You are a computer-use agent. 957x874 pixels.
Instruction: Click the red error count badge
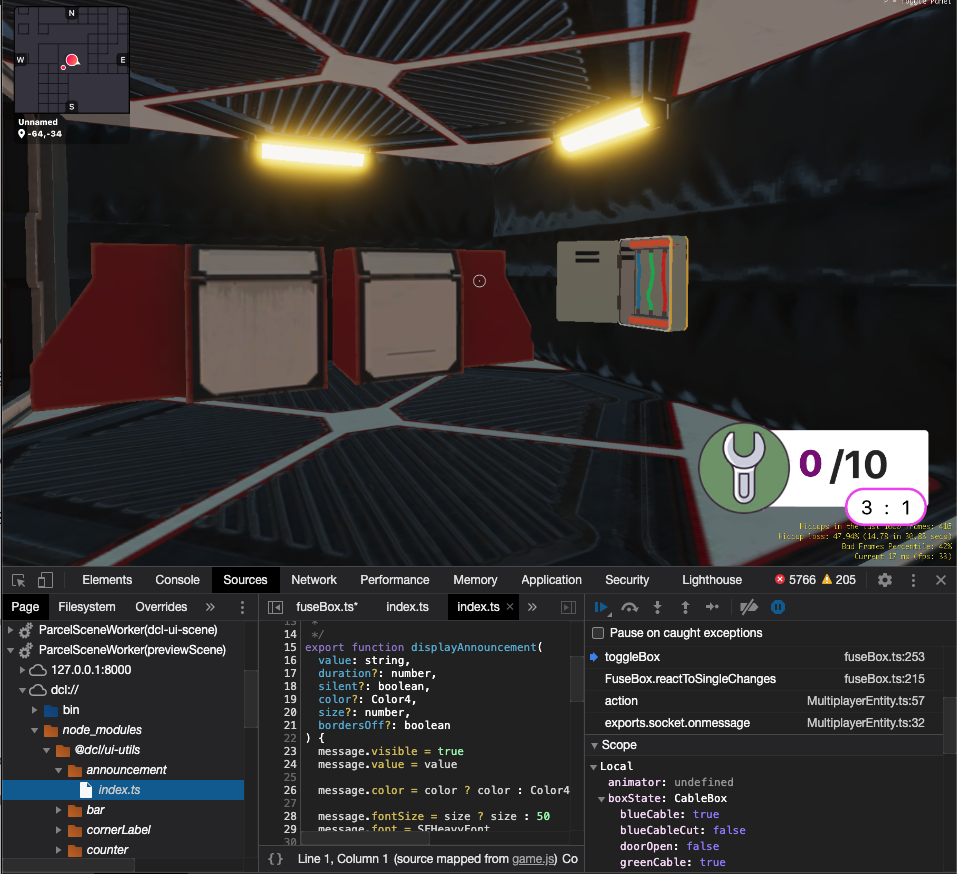click(795, 580)
